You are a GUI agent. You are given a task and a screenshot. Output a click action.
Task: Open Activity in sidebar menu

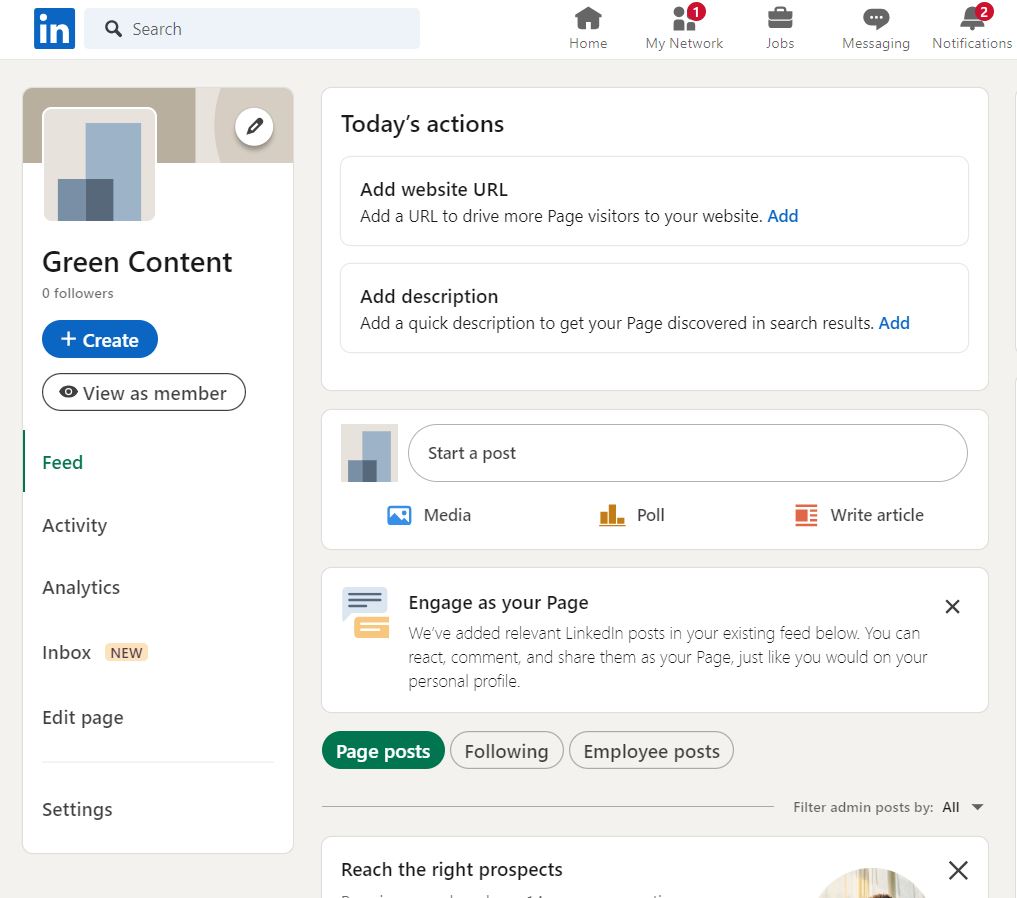click(75, 525)
